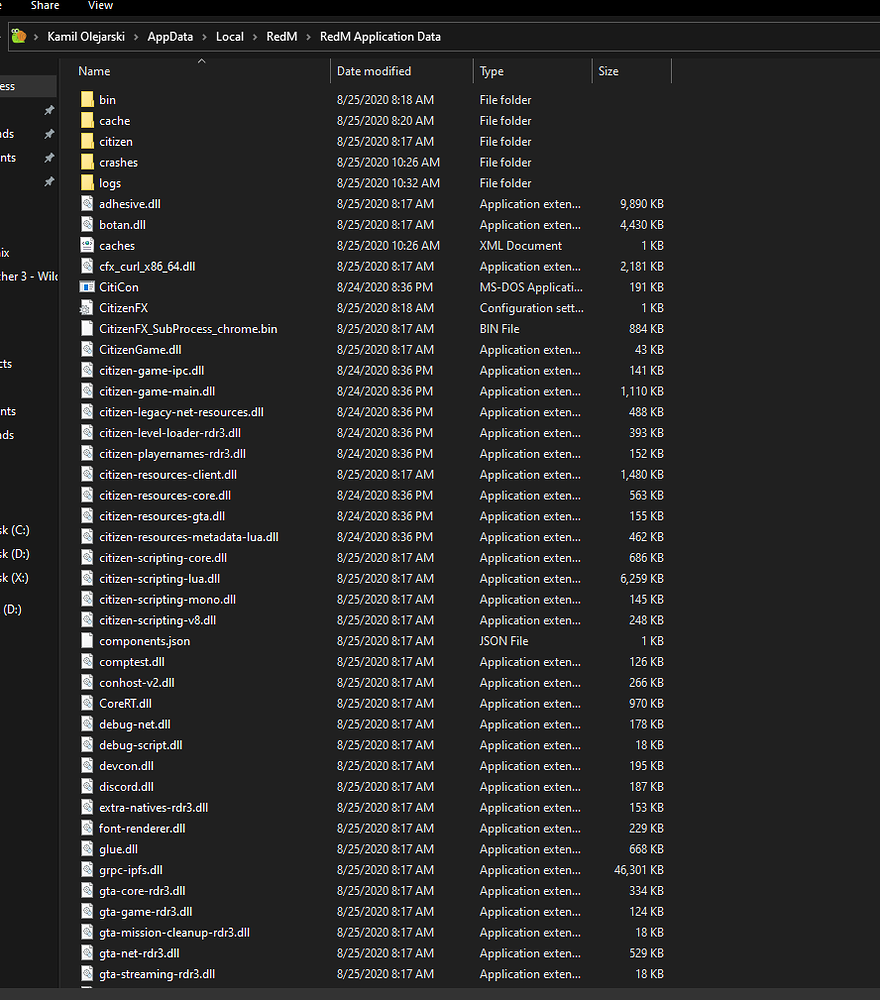Click the discord.dll file icon
The height and width of the screenshot is (1000, 880).
[x=86, y=786]
